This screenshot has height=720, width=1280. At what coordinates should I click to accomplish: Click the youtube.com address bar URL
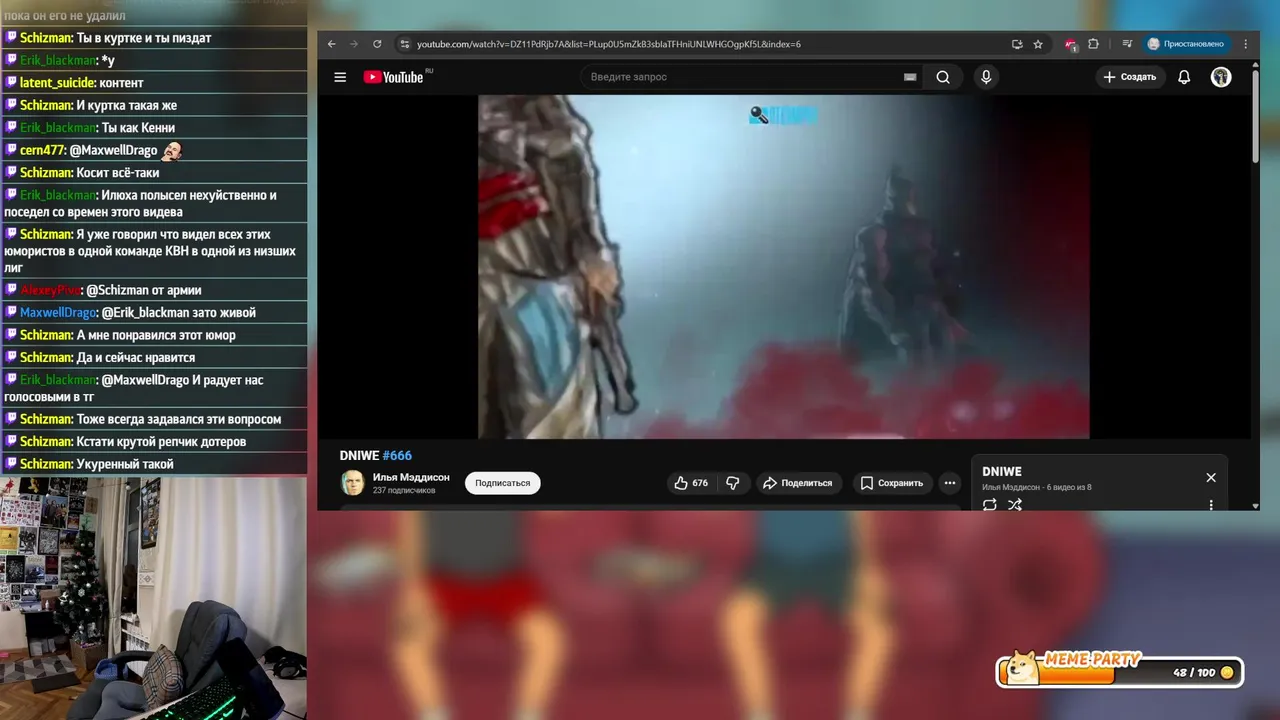point(608,44)
